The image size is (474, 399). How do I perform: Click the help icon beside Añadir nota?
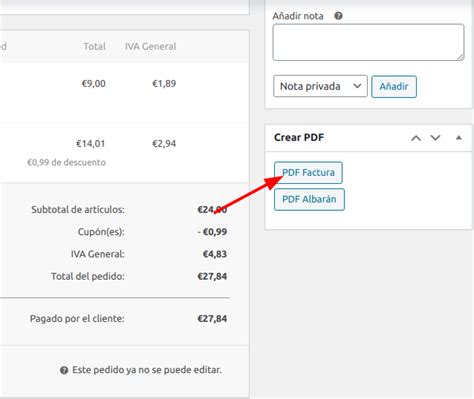(338, 16)
